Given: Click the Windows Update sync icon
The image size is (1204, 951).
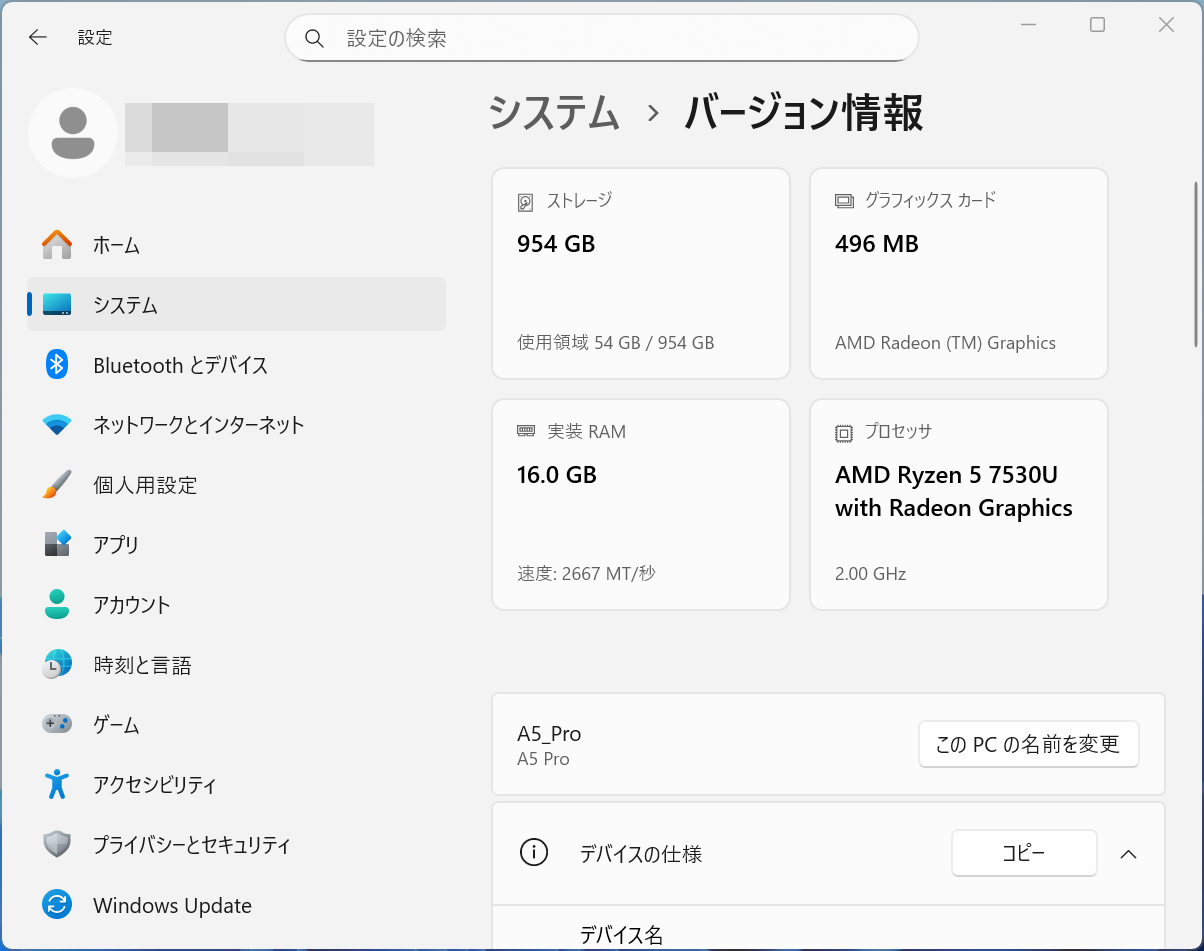Looking at the screenshot, I should point(57,905).
